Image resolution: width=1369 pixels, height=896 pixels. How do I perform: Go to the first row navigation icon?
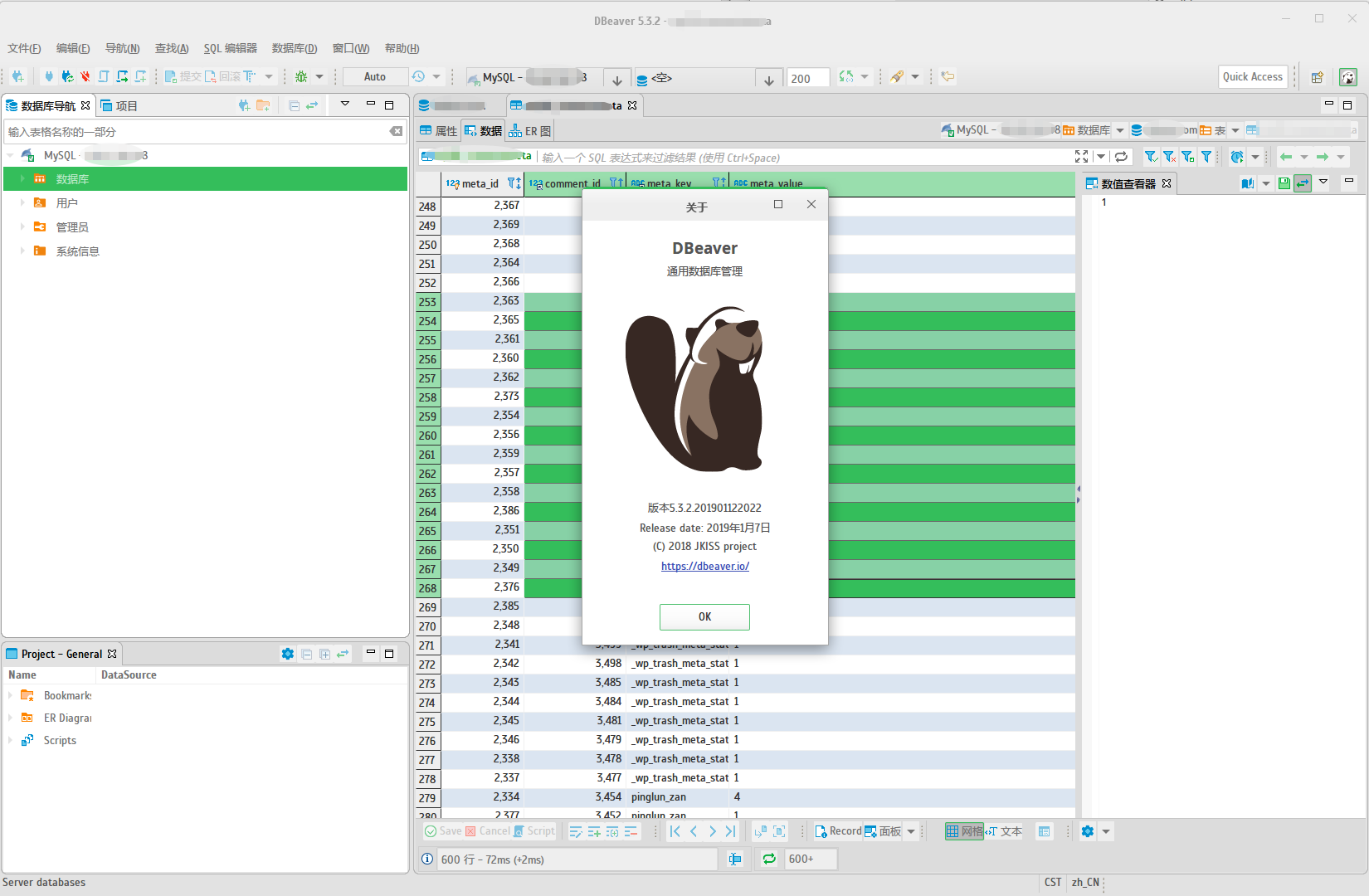click(675, 830)
